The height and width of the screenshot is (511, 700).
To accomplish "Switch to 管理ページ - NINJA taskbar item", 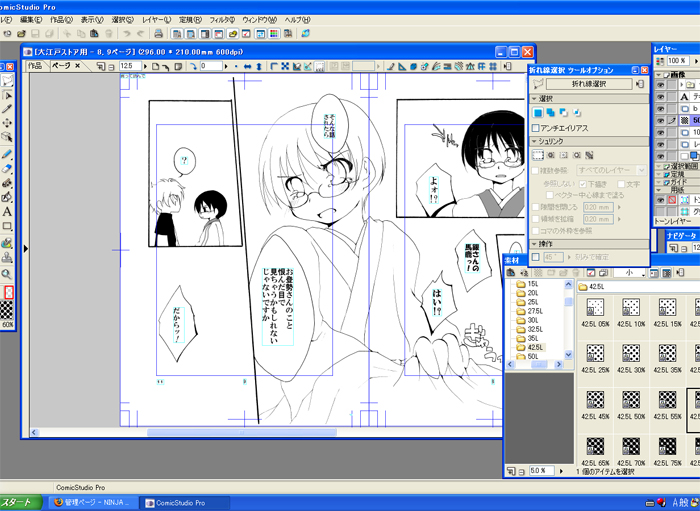I will 93,503.
